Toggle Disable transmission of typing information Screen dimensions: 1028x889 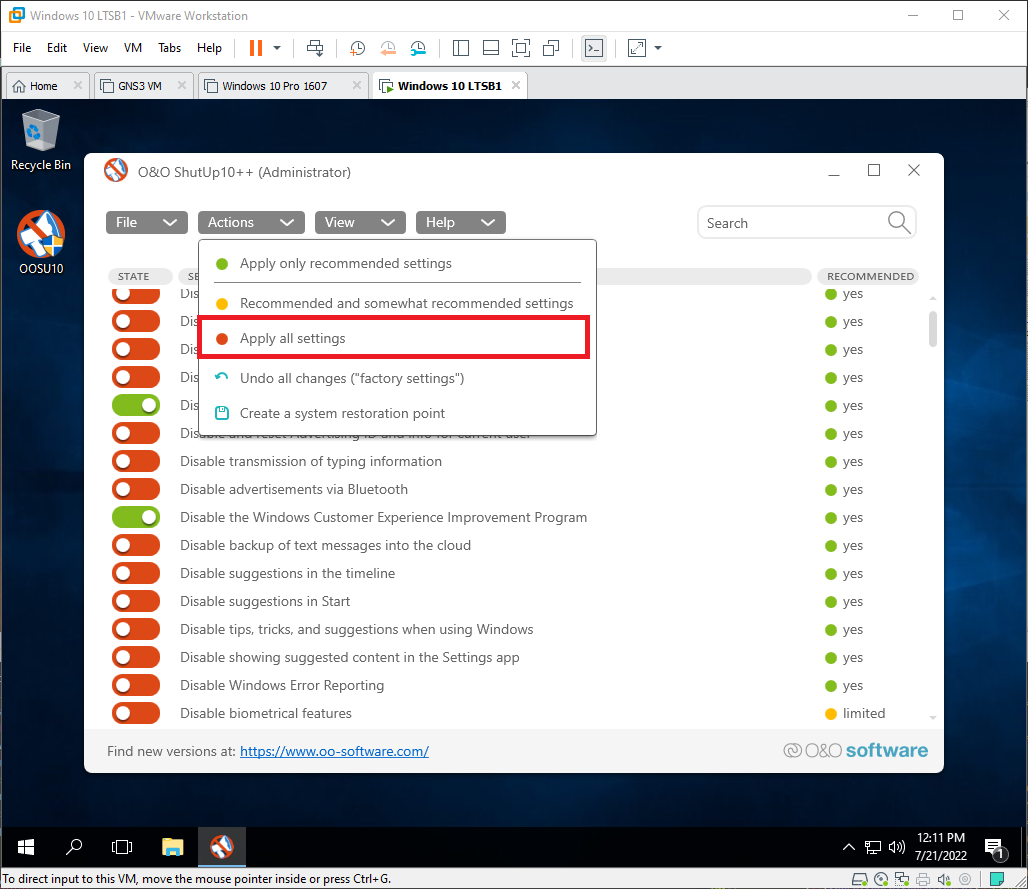(x=136, y=462)
